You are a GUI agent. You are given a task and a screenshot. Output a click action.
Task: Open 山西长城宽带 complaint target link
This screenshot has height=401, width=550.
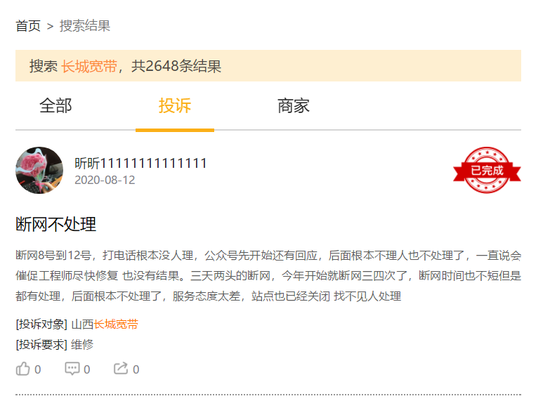click(105, 324)
